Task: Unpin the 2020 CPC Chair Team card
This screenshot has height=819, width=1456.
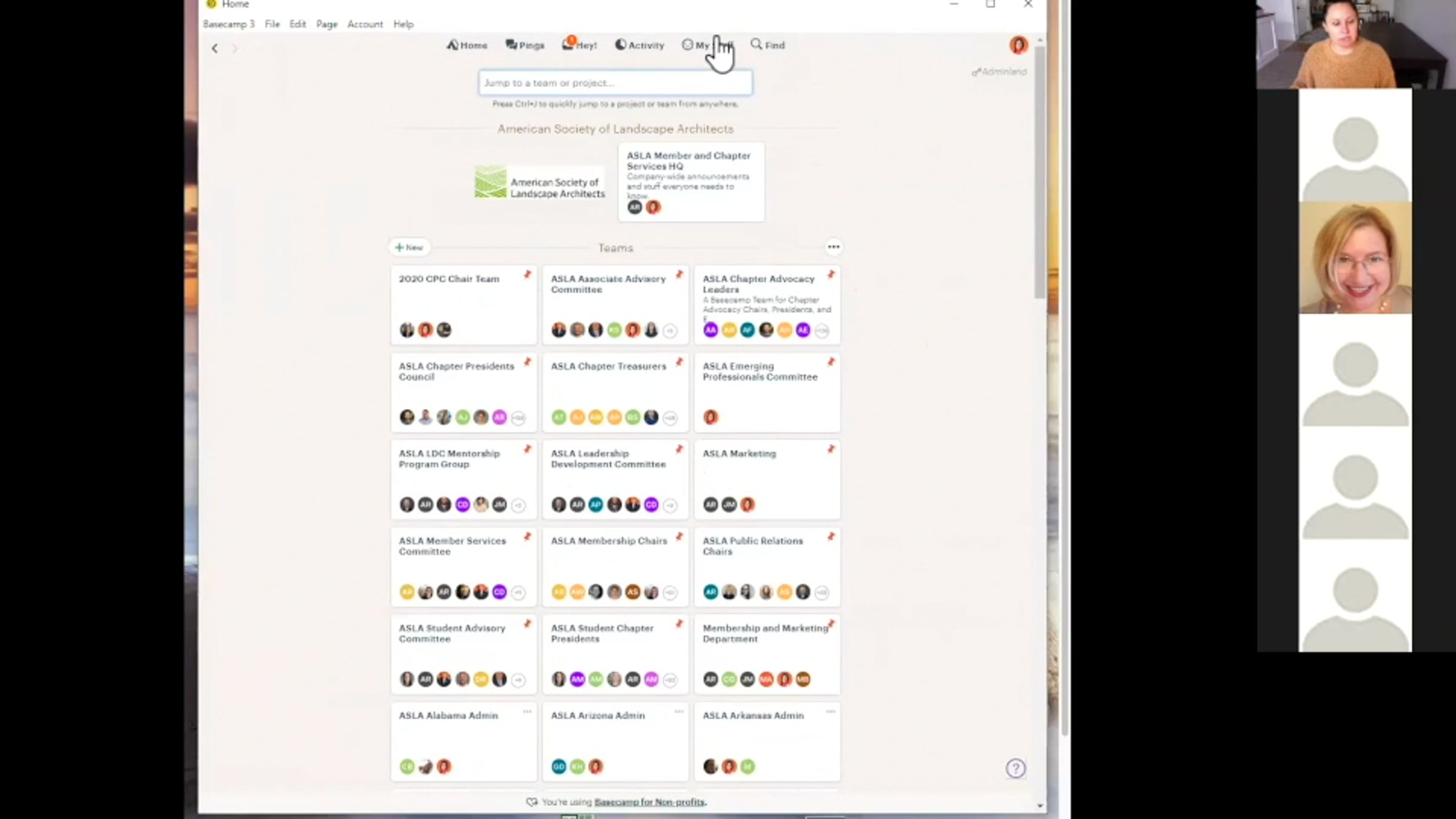Action: click(527, 275)
